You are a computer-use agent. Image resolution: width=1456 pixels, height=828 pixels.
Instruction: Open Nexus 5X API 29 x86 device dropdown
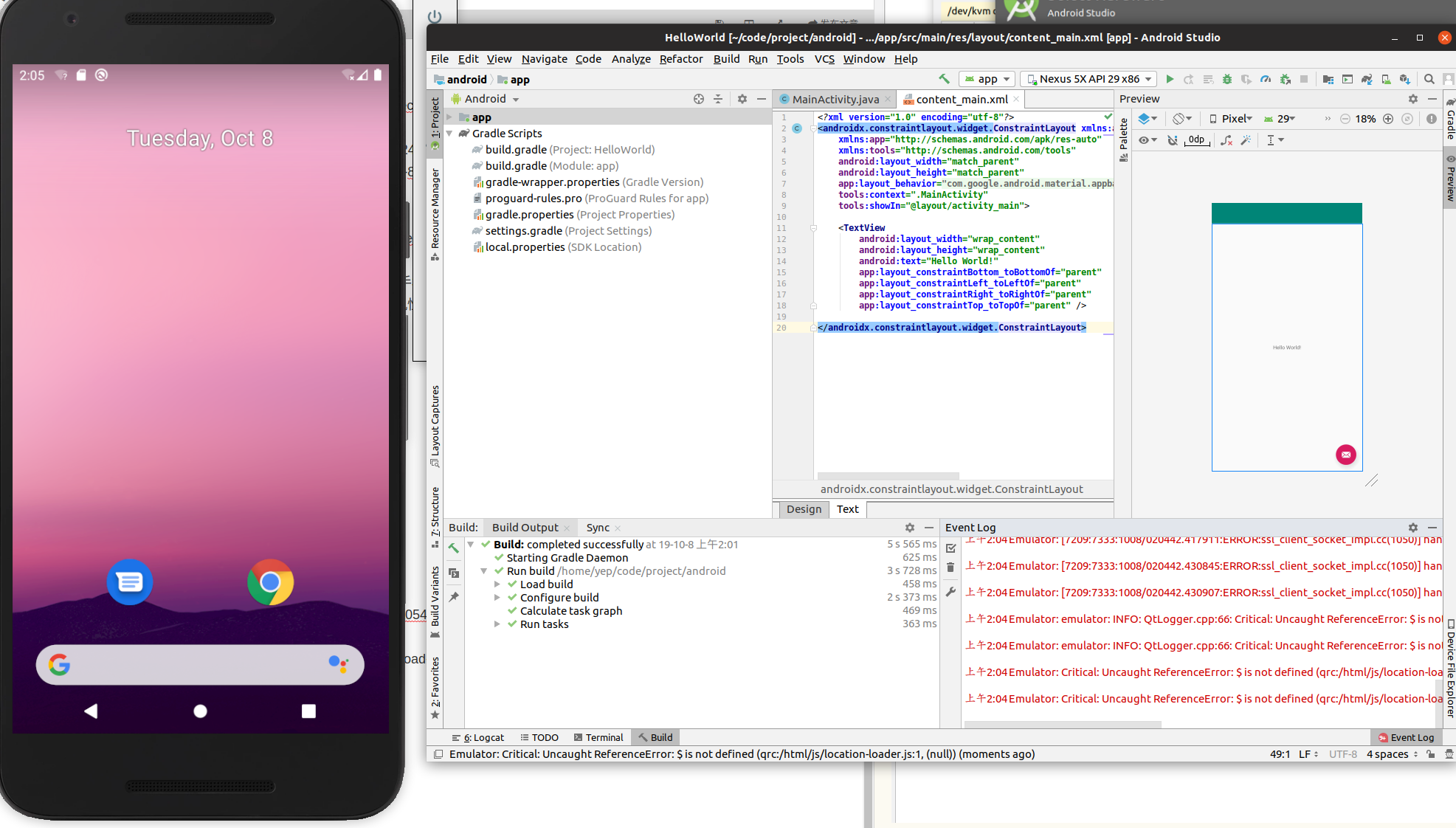pyautogui.click(x=1089, y=79)
